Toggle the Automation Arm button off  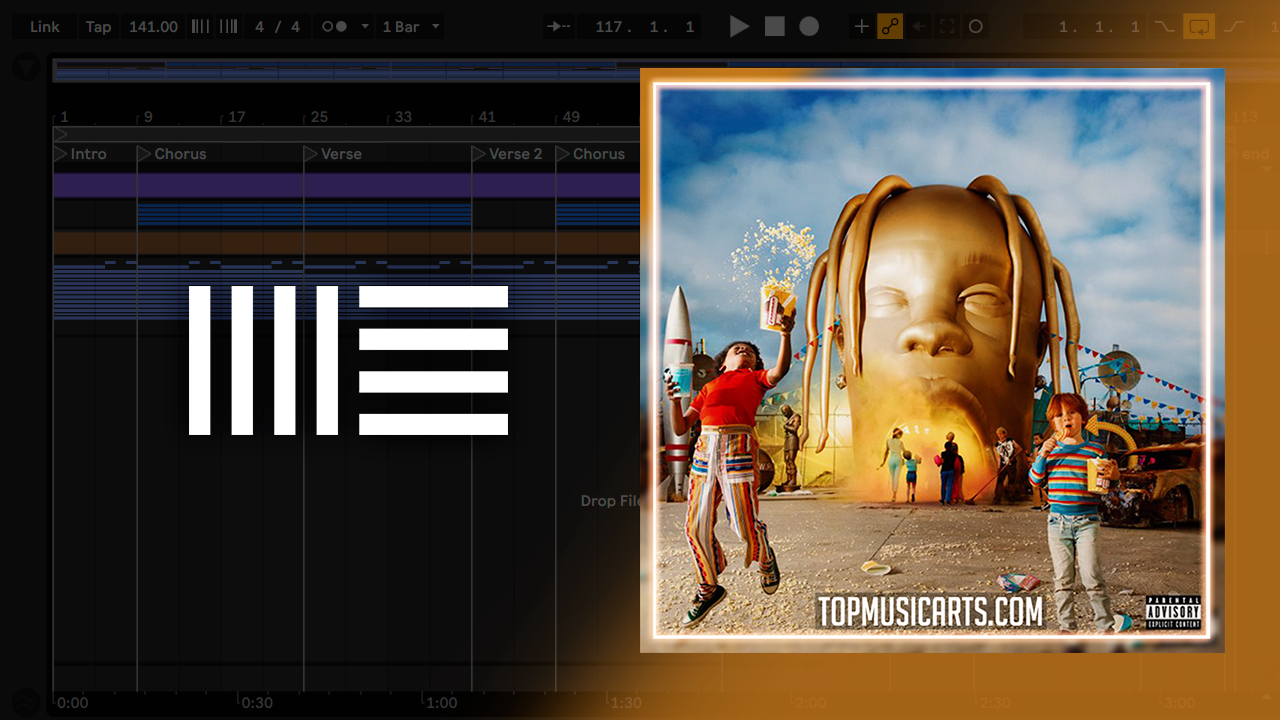coord(890,27)
